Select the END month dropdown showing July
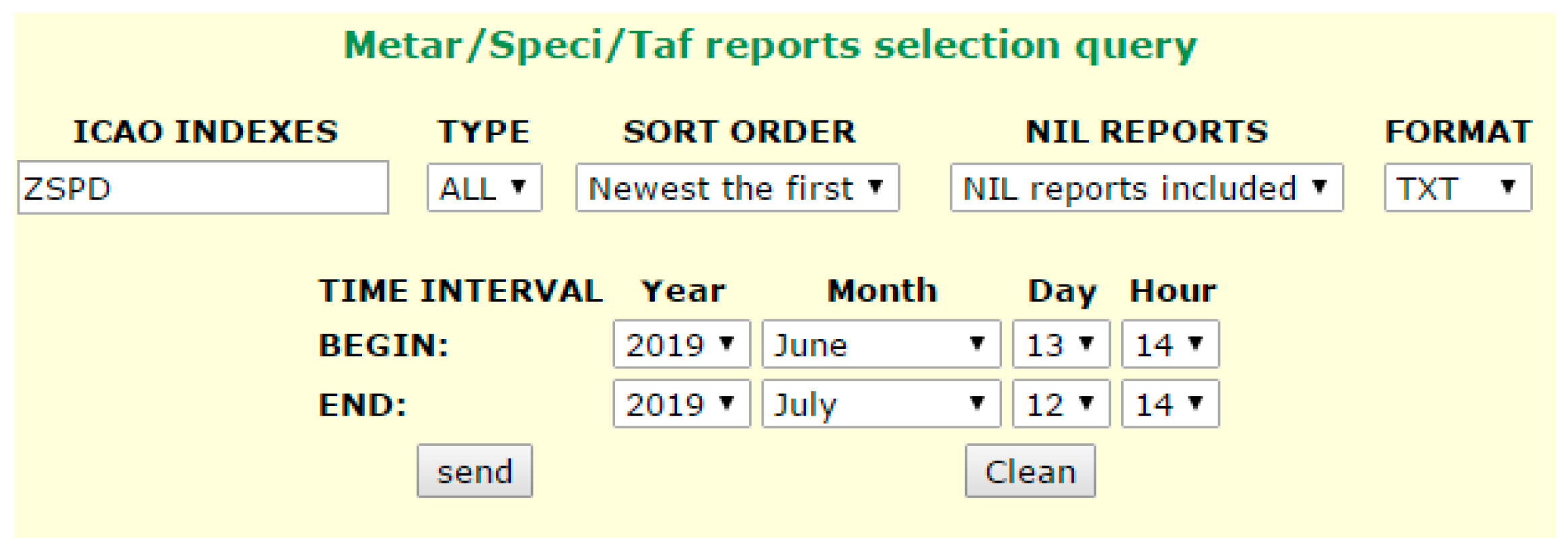The height and width of the screenshot is (550, 1568). [880, 404]
